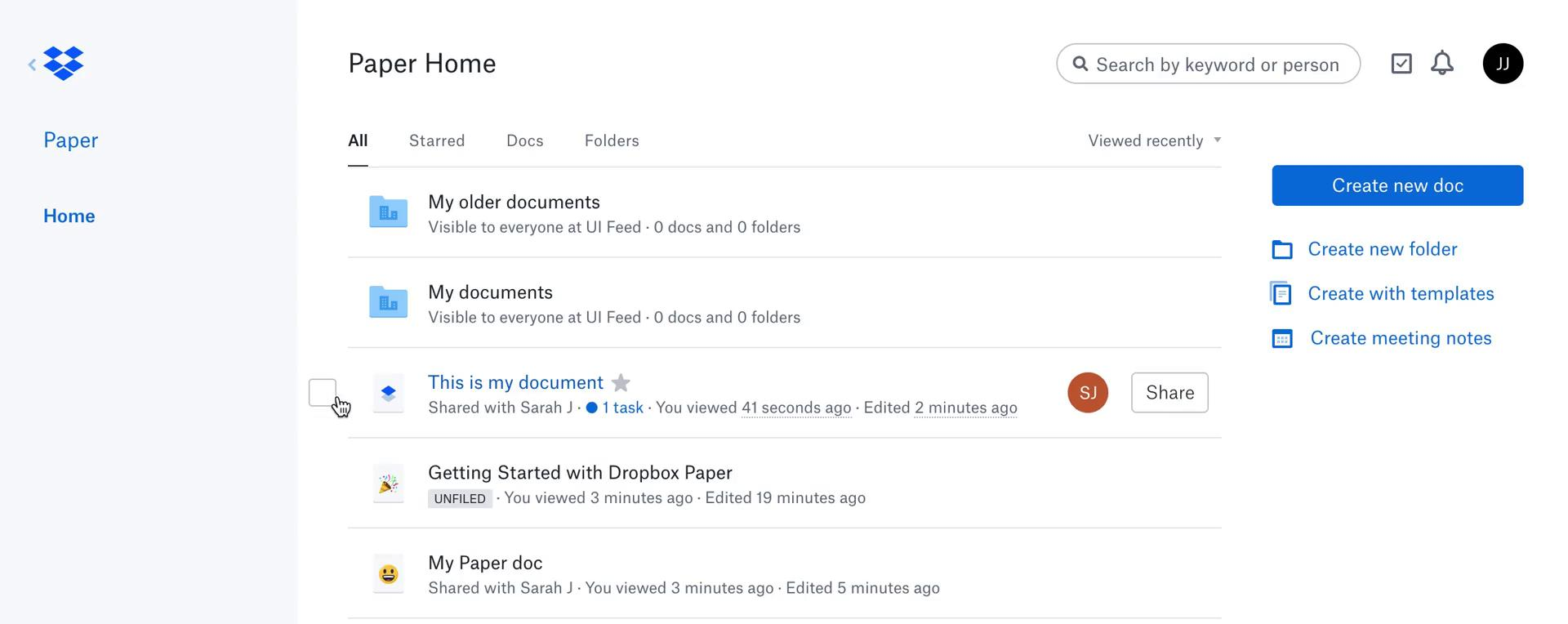
Task: Click the Paper Home heading
Action: point(422,64)
